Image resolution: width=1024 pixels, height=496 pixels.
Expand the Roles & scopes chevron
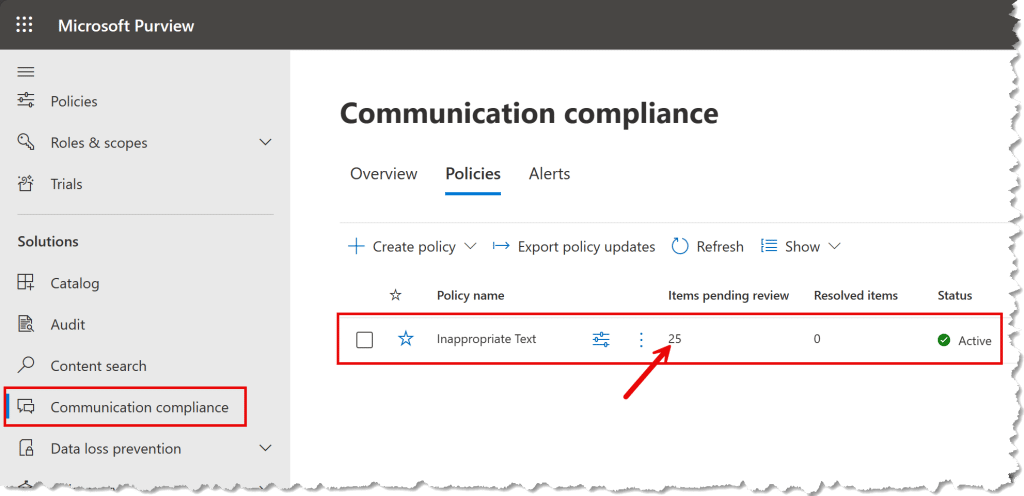click(265, 142)
